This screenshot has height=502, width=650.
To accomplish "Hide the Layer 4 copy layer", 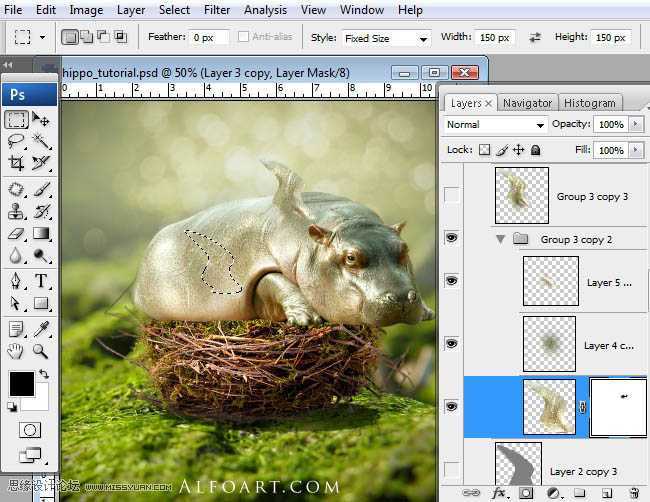I will tap(451, 343).
